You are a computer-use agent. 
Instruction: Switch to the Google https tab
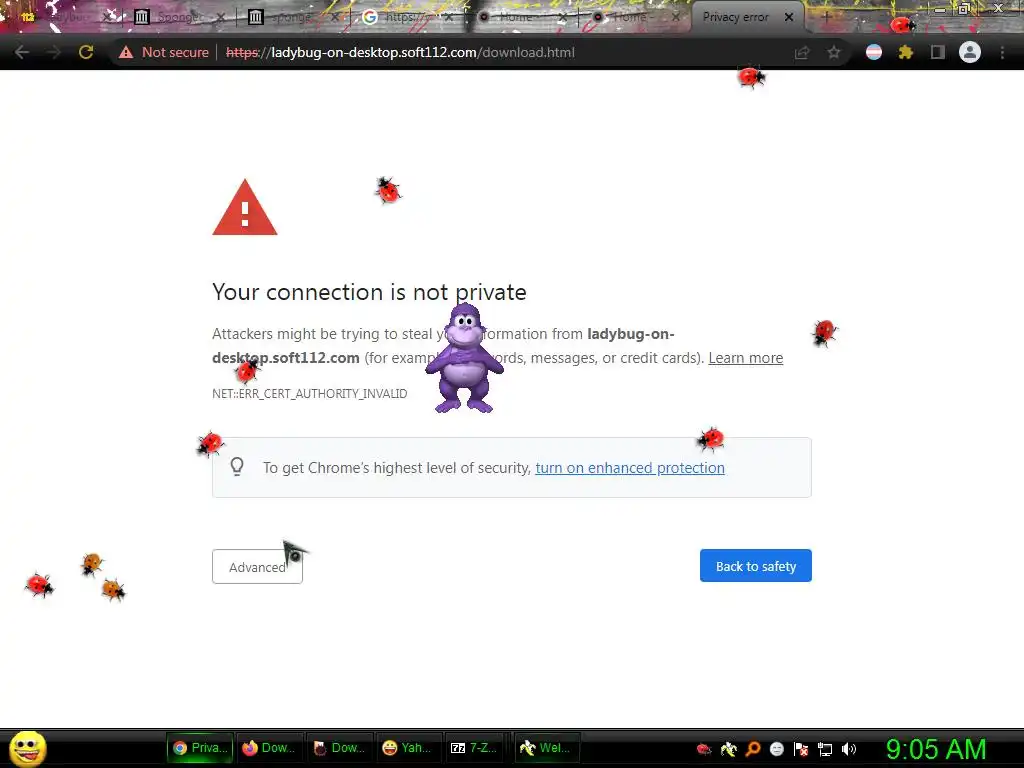point(406,17)
